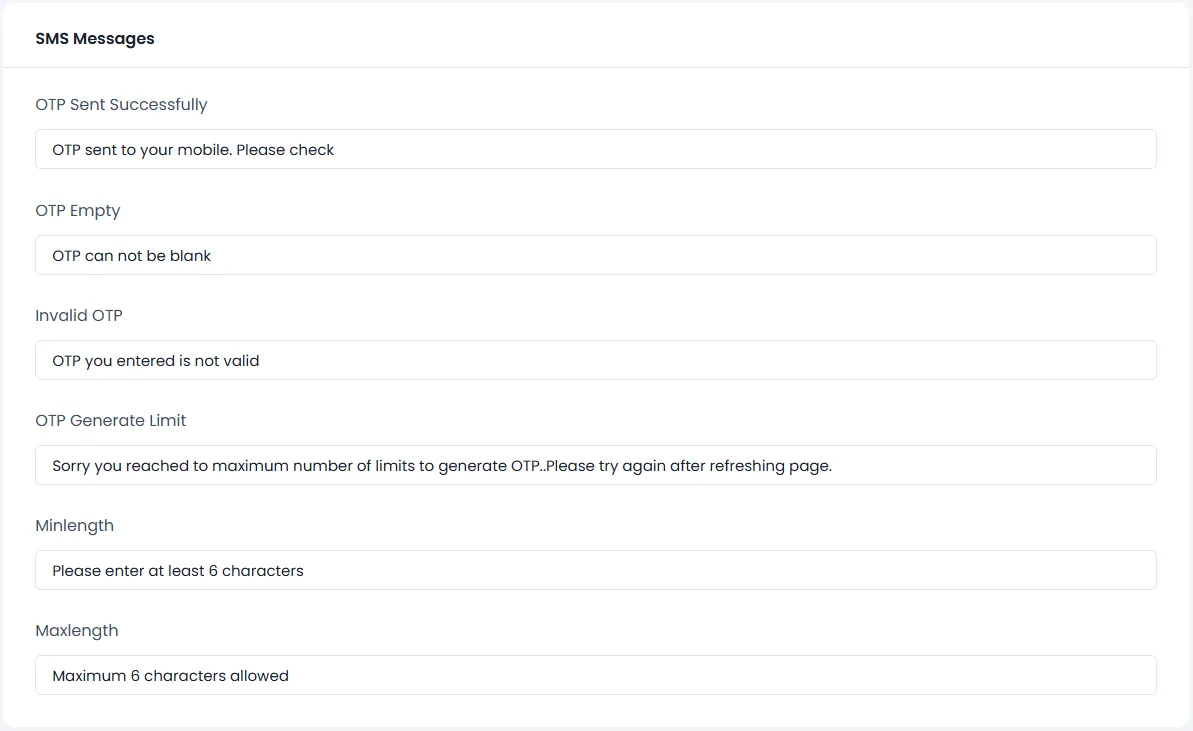
Task: Click the word "blank" in OTP Empty text
Action: (190, 256)
